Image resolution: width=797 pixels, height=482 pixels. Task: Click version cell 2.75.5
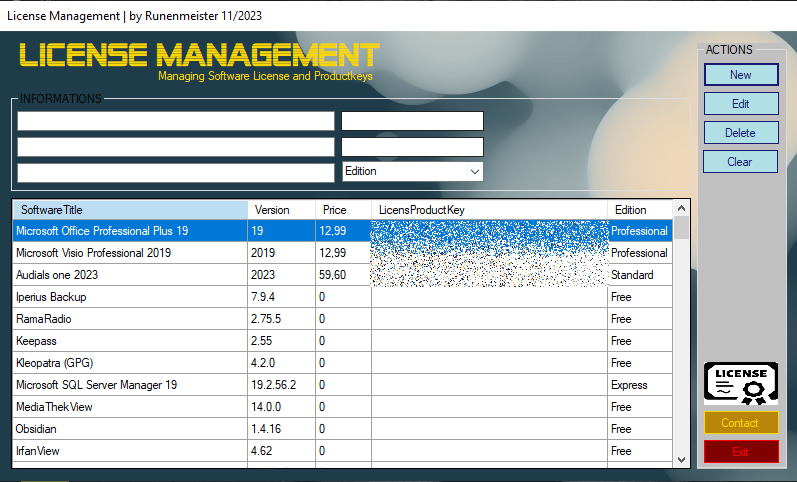tap(282, 319)
